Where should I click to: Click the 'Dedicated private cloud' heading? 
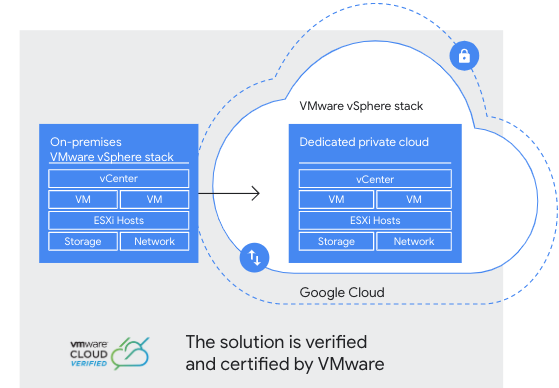point(364,142)
